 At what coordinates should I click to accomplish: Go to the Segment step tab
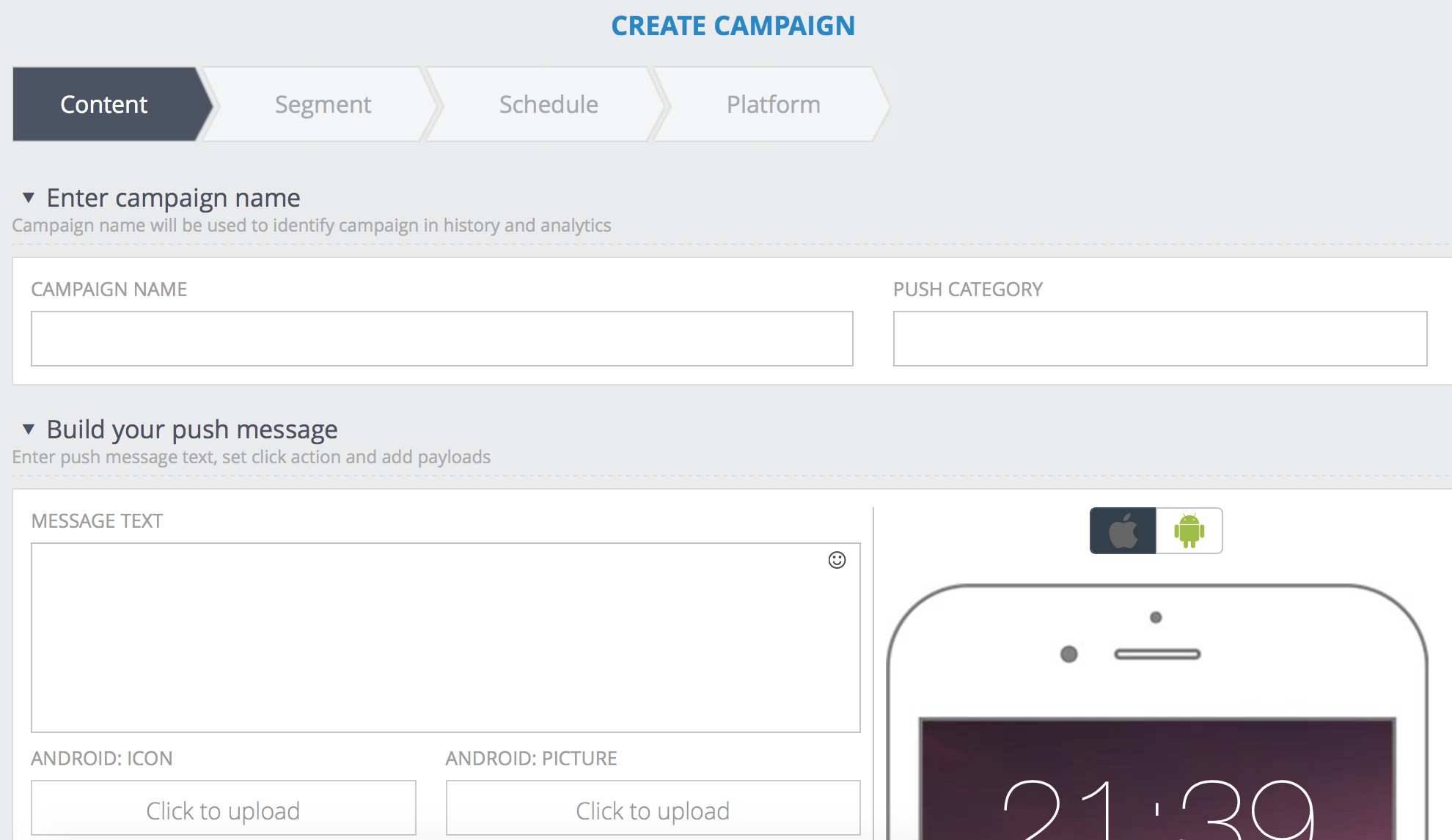pyautogui.click(x=323, y=105)
